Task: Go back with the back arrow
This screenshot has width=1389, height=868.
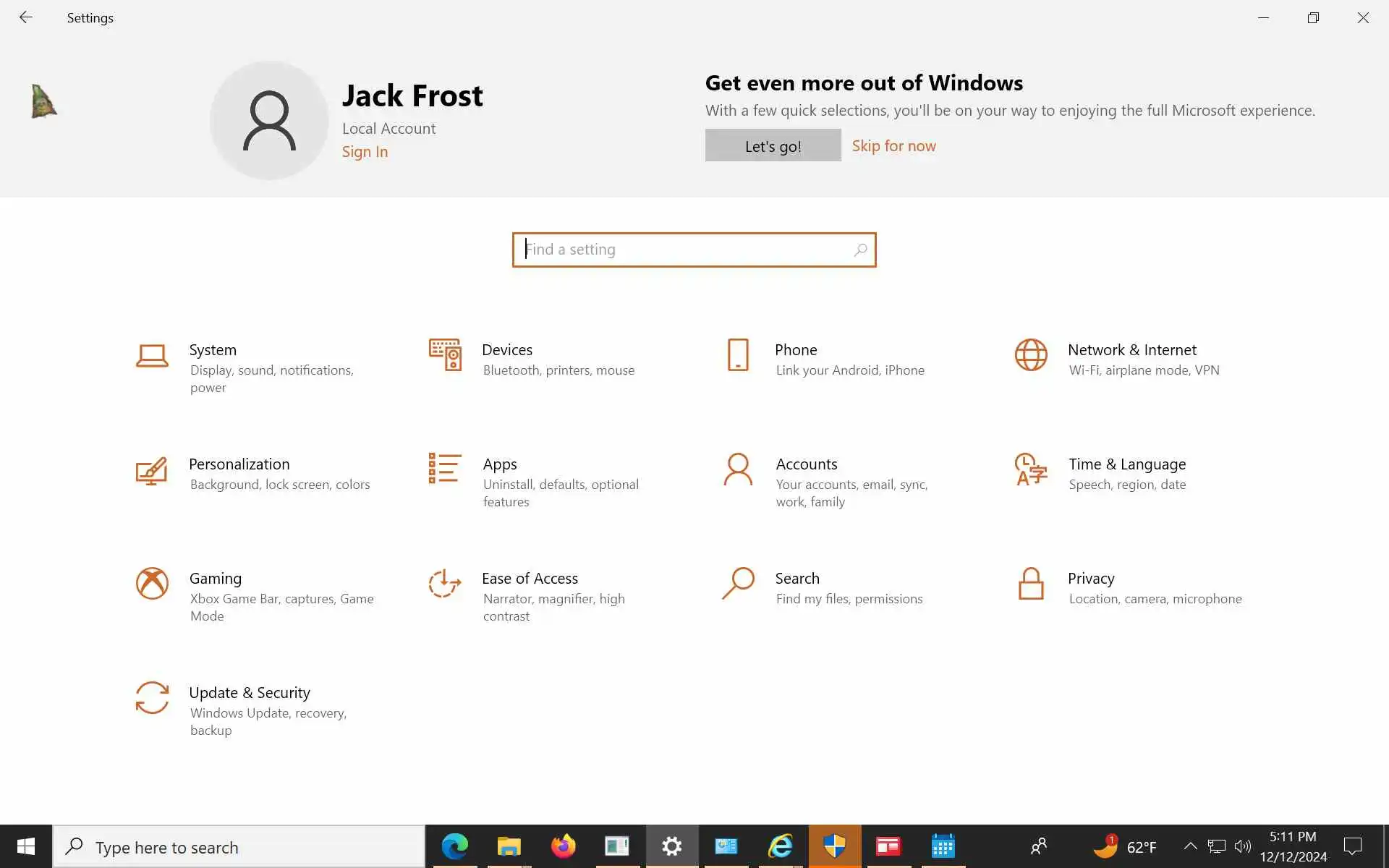Action: click(26, 17)
